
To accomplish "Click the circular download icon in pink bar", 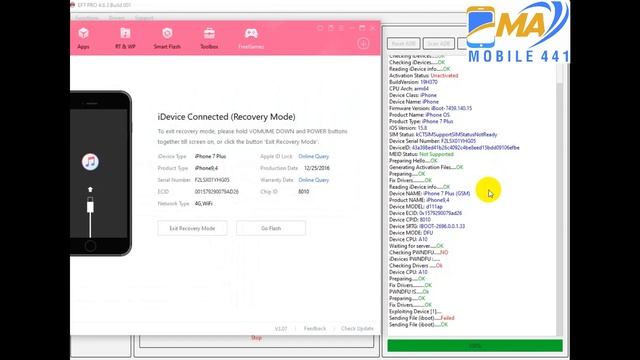I will tap(363, 43).
